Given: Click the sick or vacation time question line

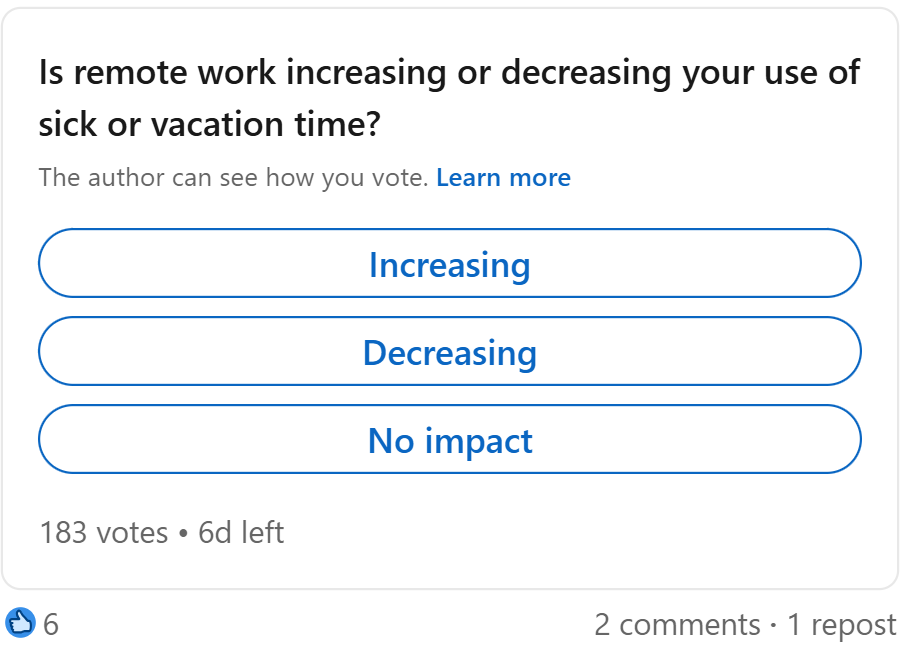Looking at the screenshot, I should pyautogui.click(x=210, y=125).
